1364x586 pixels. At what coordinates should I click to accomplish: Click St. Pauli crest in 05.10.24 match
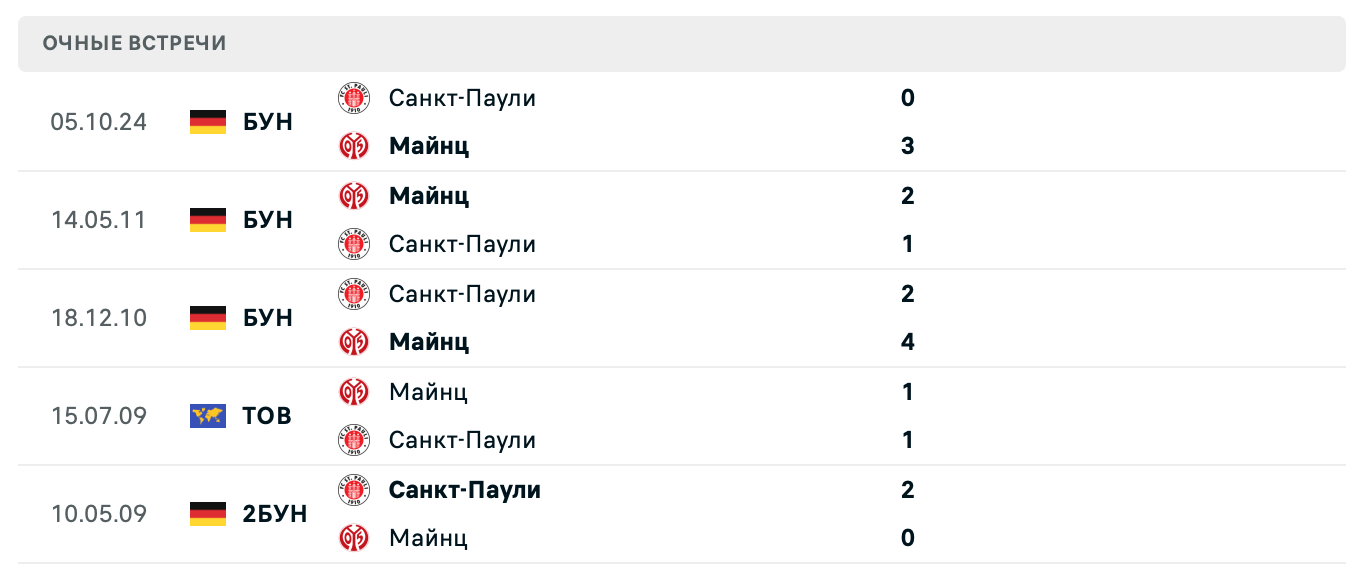[353, 98]
